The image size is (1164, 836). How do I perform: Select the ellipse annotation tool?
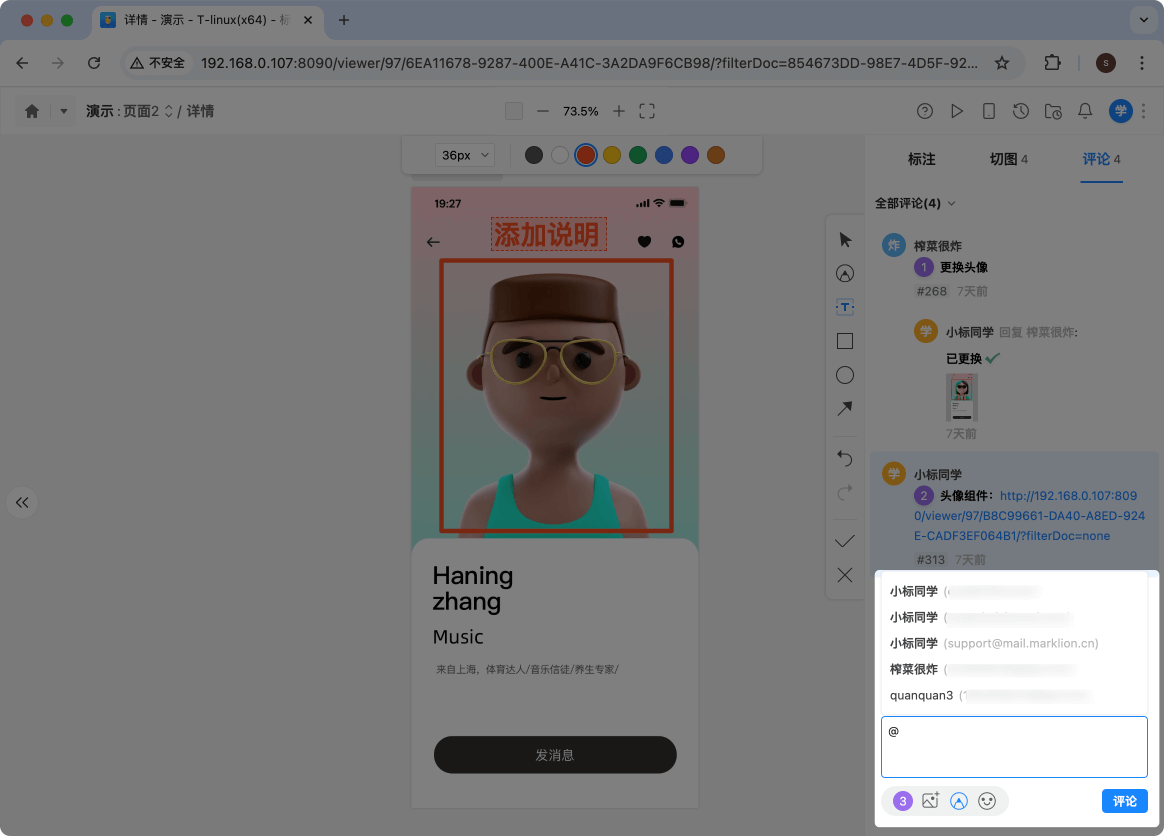click(x=844, y=375)
